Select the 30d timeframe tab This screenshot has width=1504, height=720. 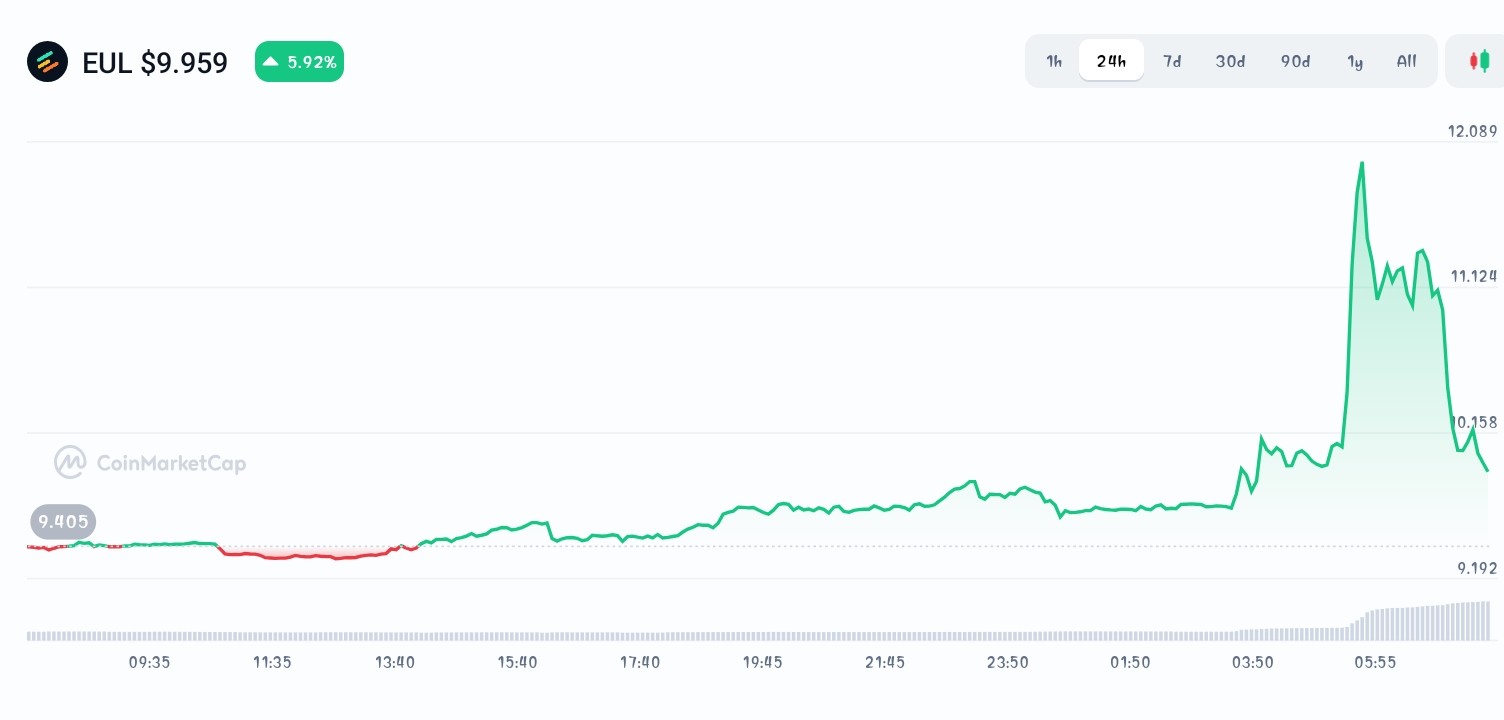point(1230,61)
